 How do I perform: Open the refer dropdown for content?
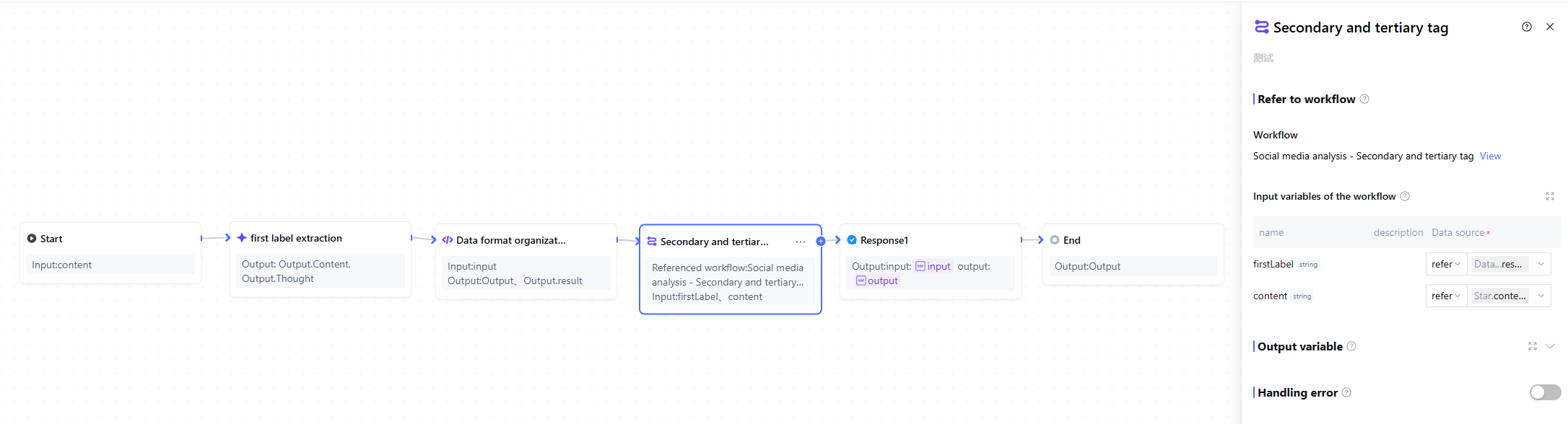point(1446,296)
